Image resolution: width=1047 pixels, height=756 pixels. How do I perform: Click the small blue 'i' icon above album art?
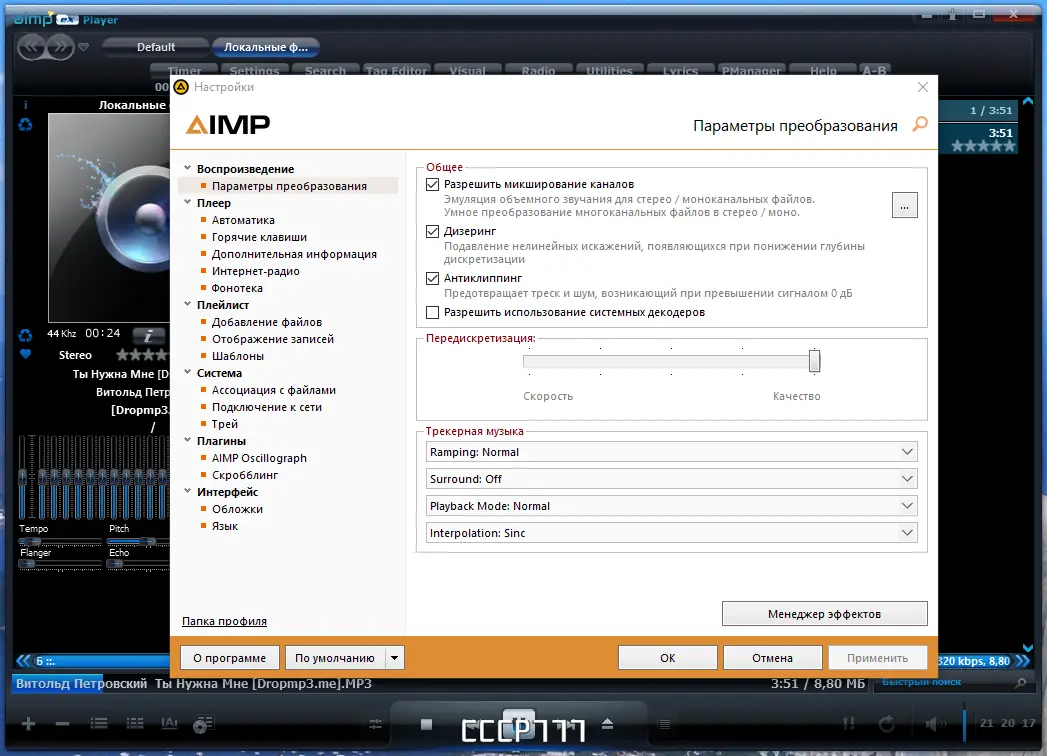[25, 105]
